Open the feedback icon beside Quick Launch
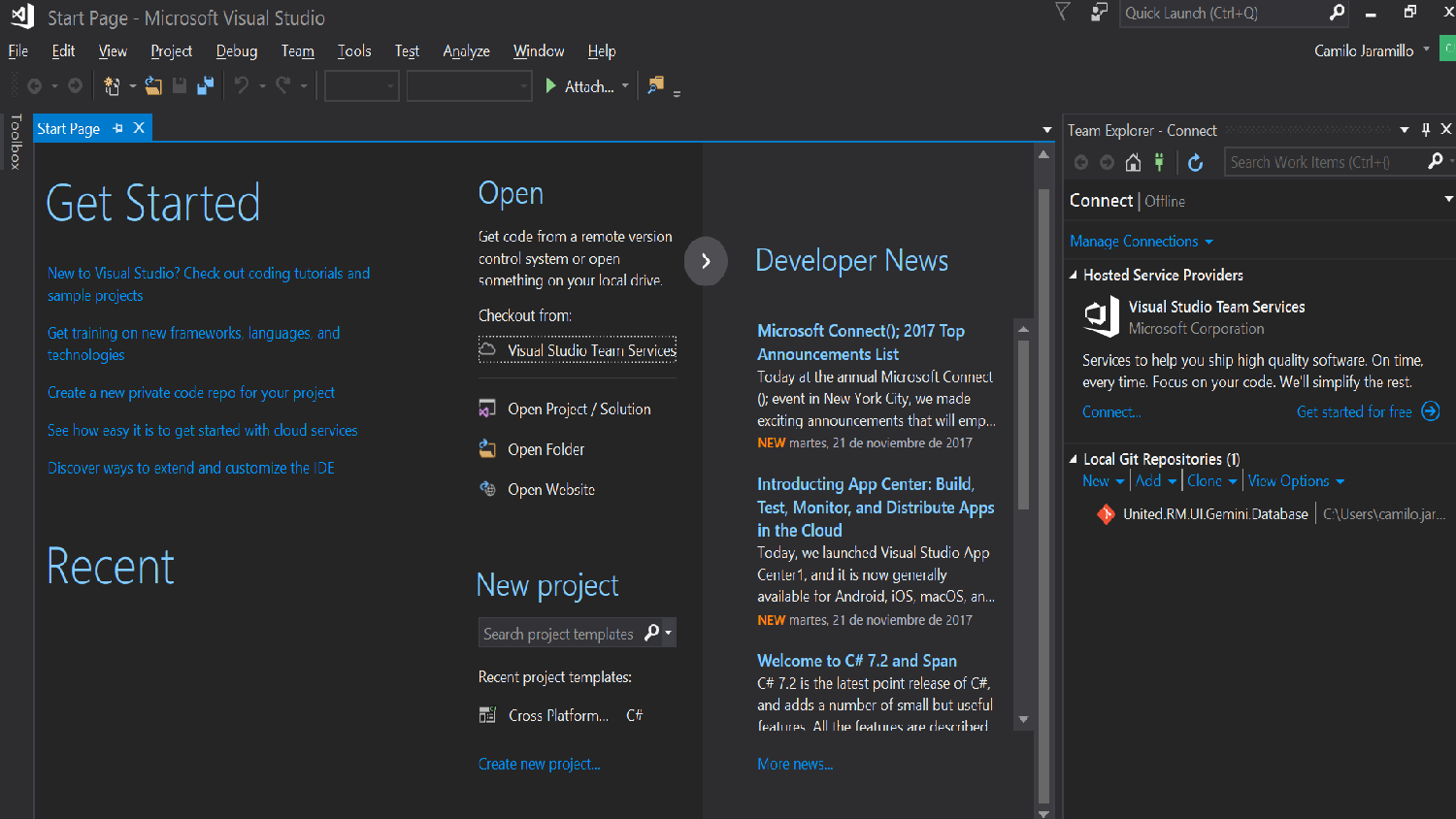The image size is (1456, 819). point(1099,13)
